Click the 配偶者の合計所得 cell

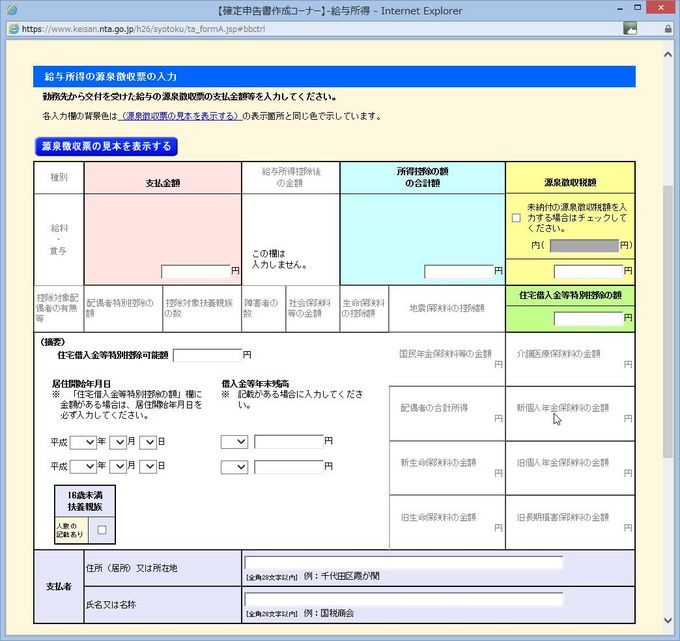pos(447,413)
